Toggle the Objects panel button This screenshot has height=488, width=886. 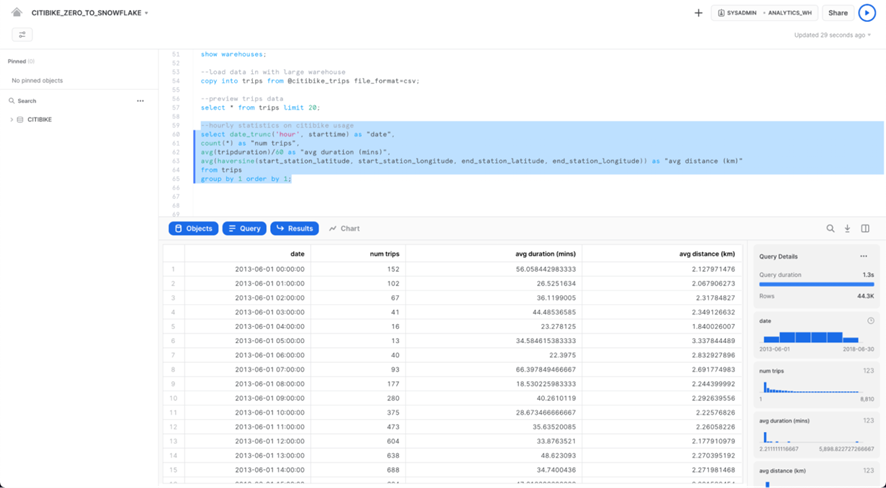(193, 229)
